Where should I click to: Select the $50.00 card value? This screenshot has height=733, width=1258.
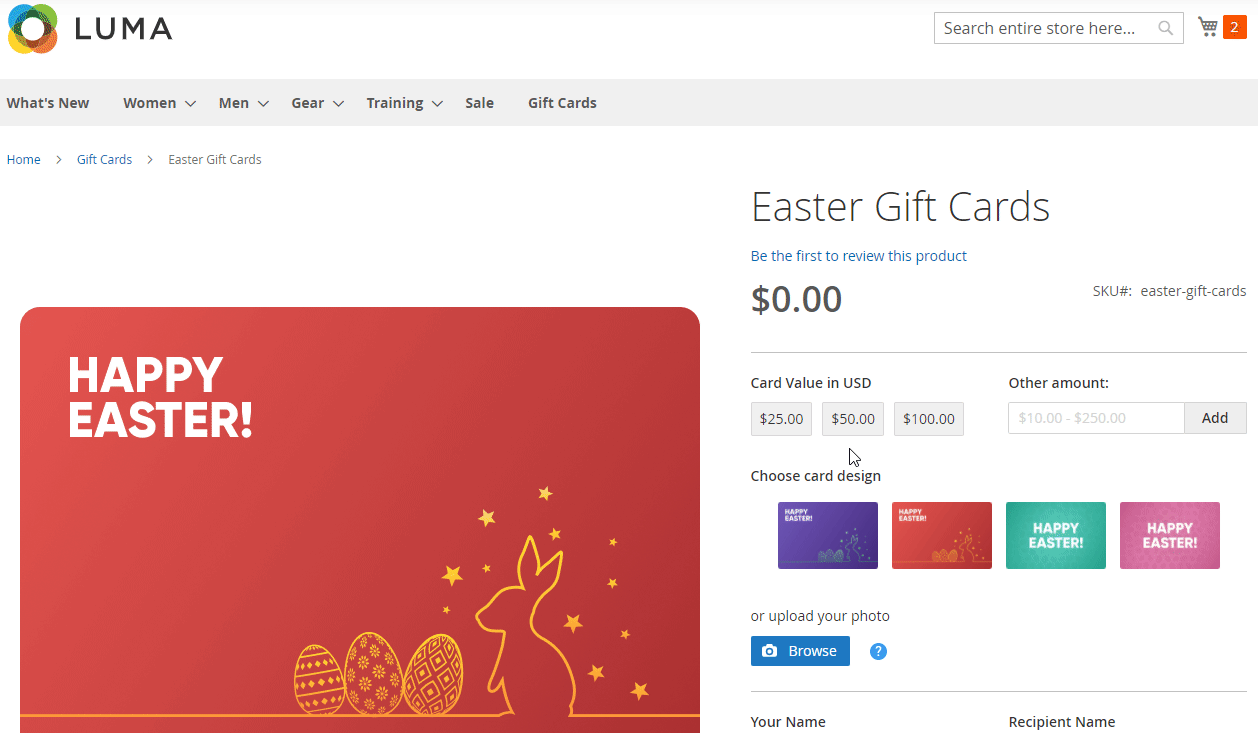[853, 419]
